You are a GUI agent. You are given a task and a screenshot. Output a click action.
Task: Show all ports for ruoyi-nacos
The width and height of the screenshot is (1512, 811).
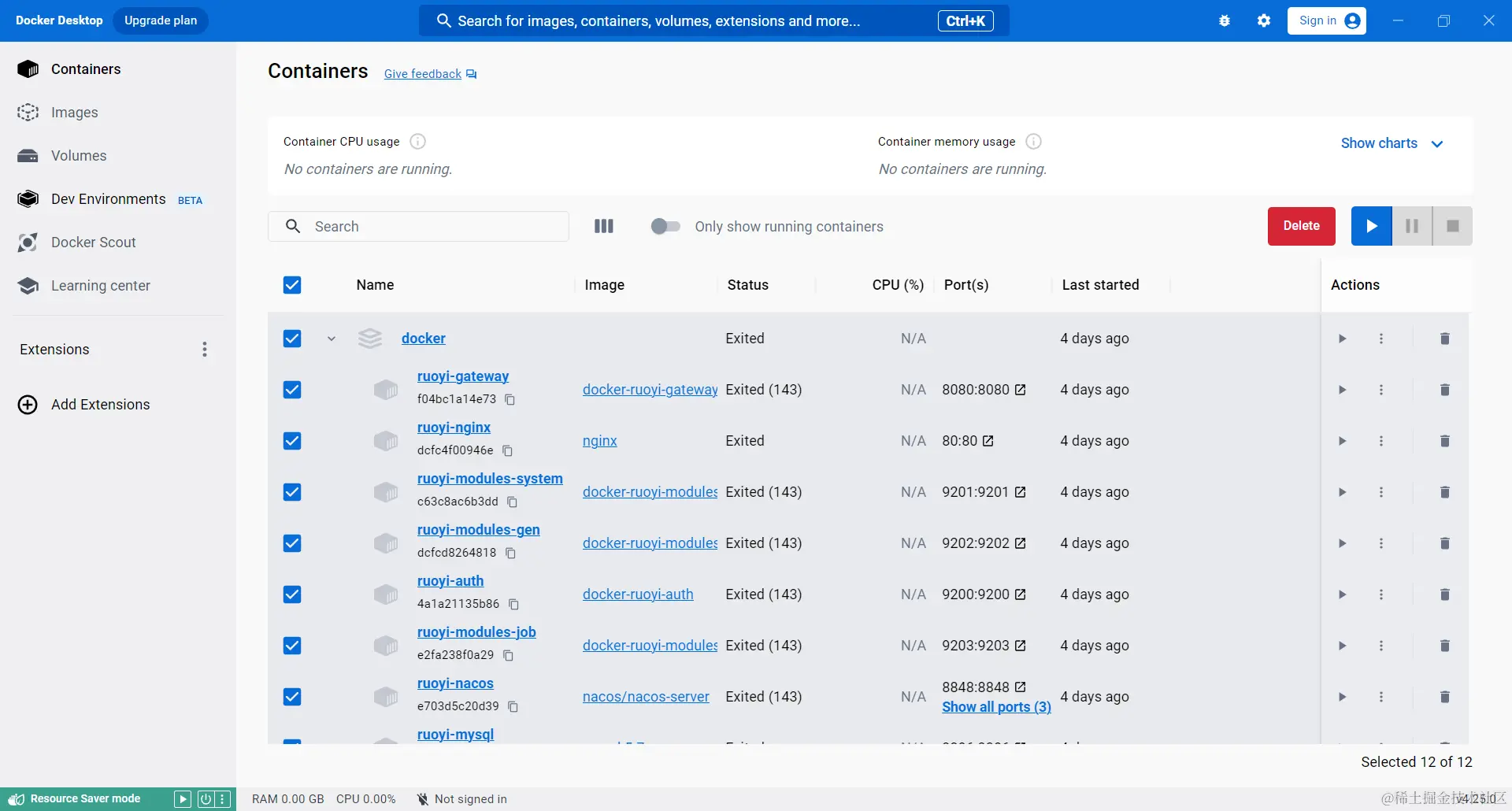coord(997,707)
